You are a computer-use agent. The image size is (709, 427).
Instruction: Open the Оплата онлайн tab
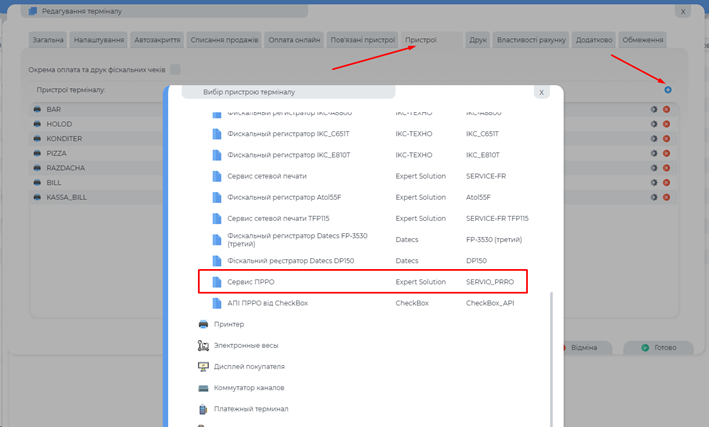pyautogui.click(x=294, y=40)
